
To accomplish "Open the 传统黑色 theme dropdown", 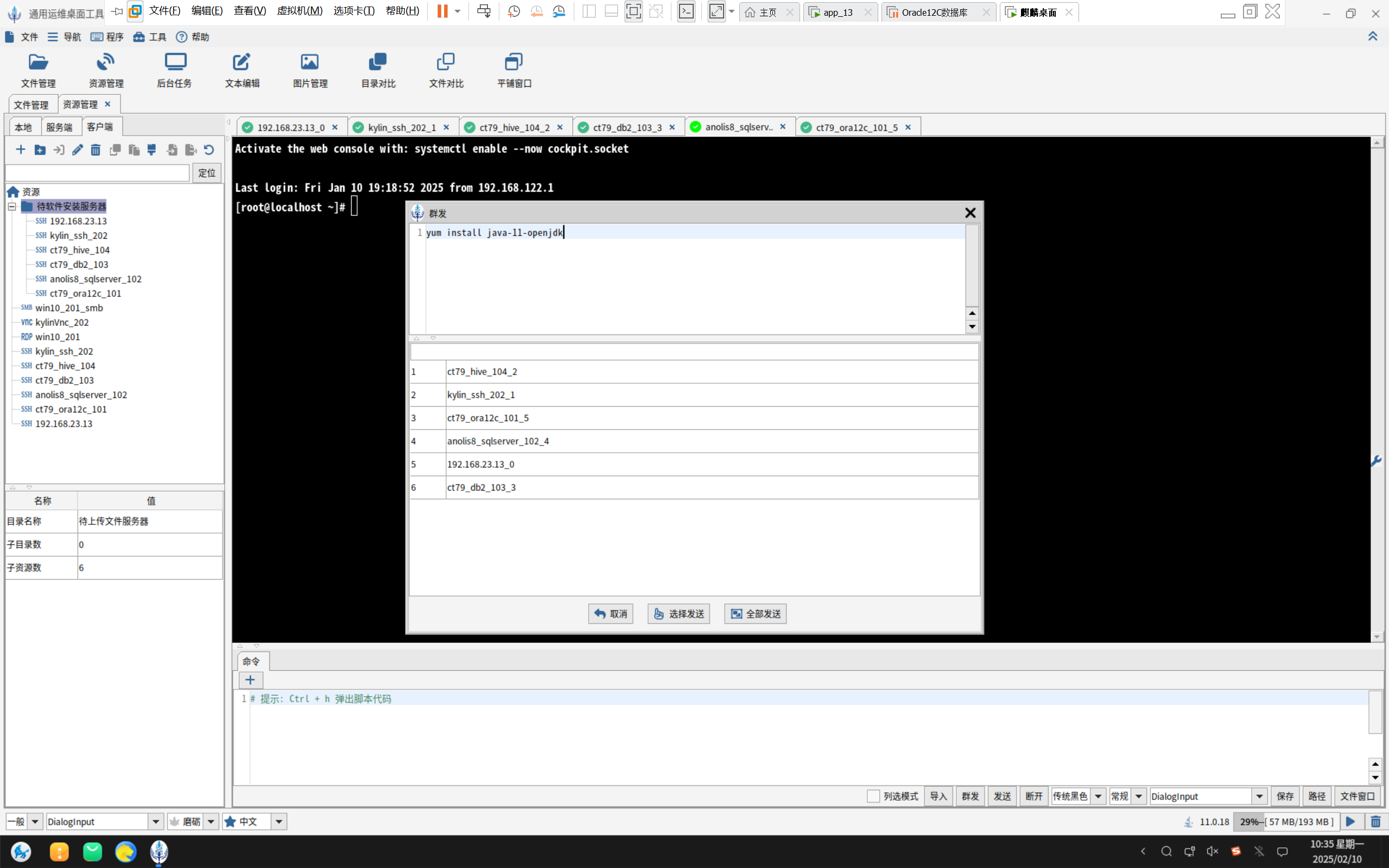I will click(1098, 796).
